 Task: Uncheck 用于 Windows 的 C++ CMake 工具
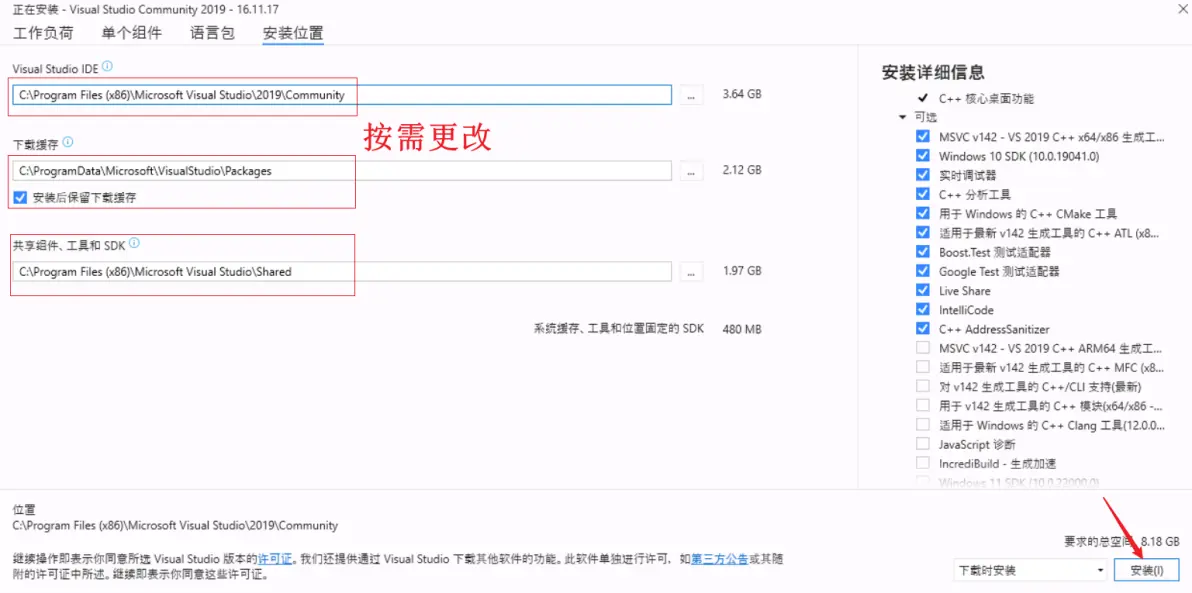(923, 214)
